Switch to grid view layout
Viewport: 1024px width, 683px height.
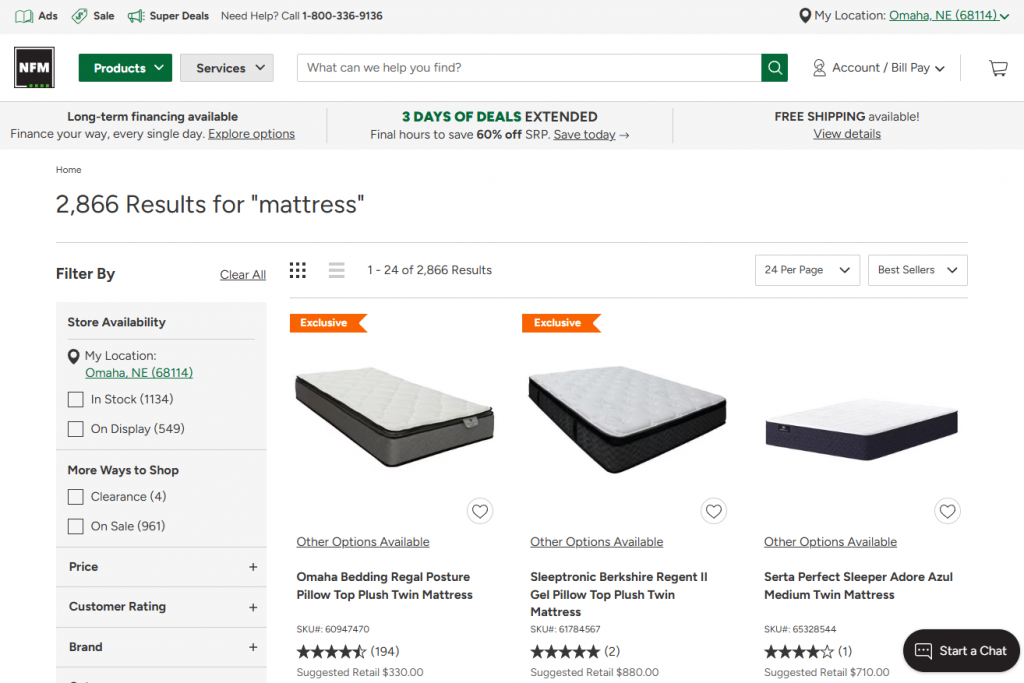point(298,270)
